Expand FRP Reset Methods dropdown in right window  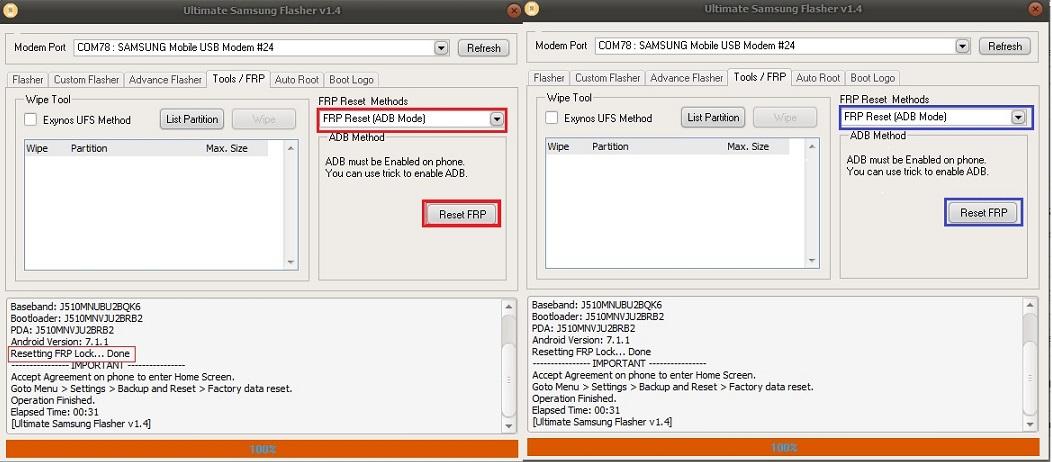click(x=1018, y=117)
